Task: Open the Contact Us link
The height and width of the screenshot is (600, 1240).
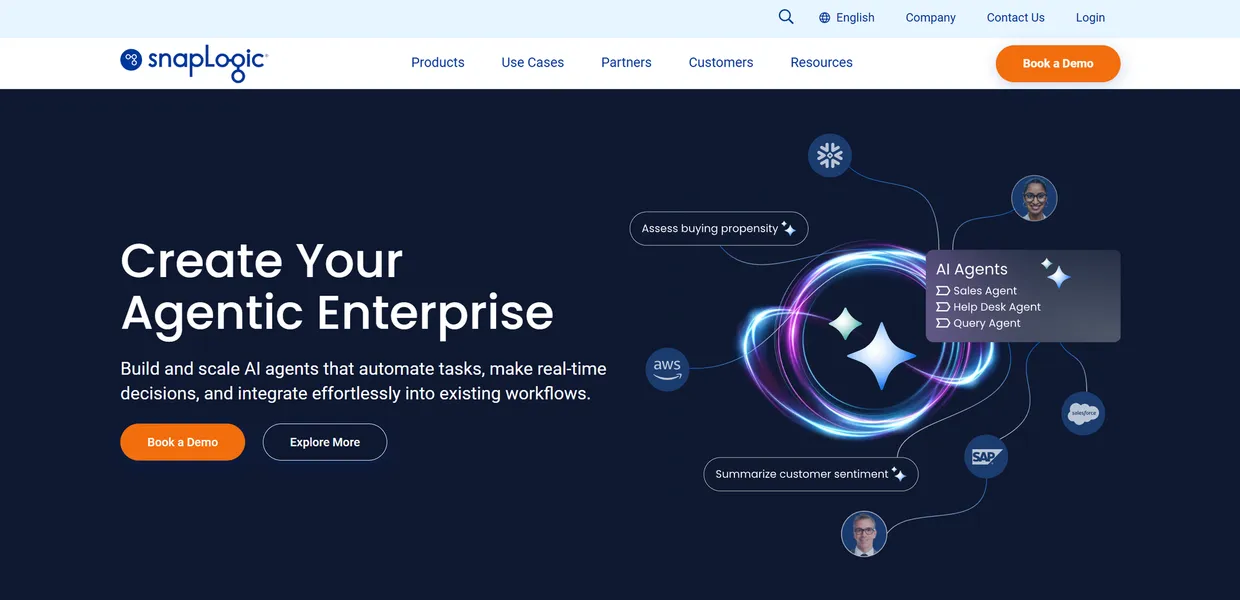Action: click(1015, 18)
